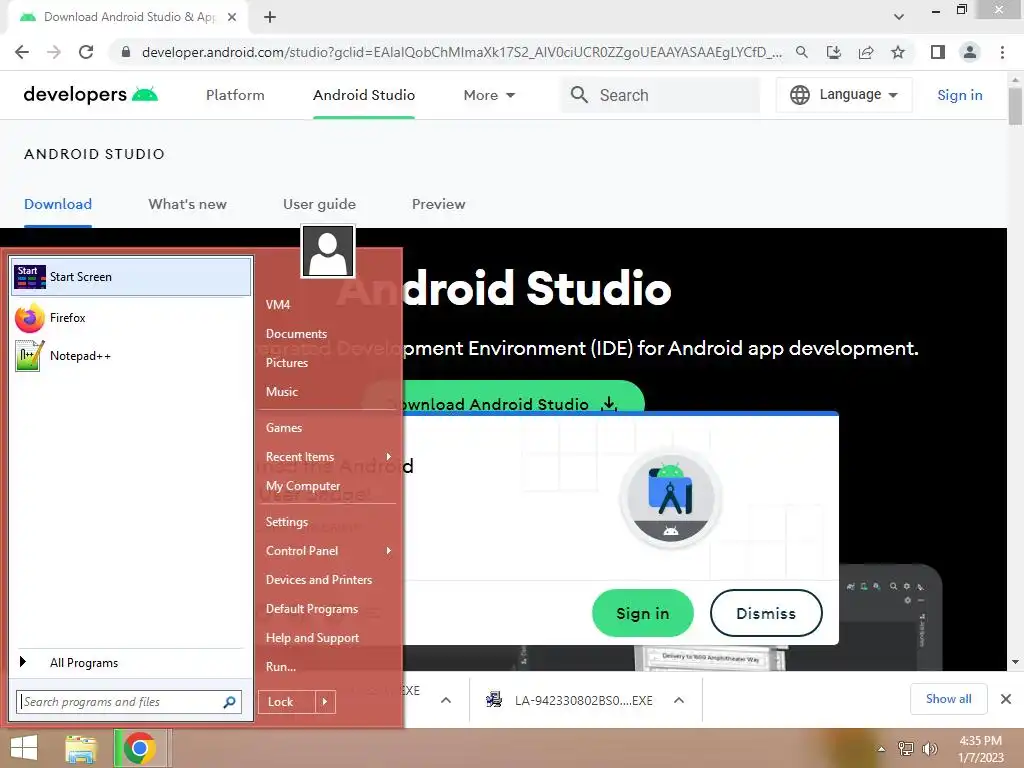Switch to the Preview tab
This screenshot has height=768, width=1024.
tap(439, 204)
